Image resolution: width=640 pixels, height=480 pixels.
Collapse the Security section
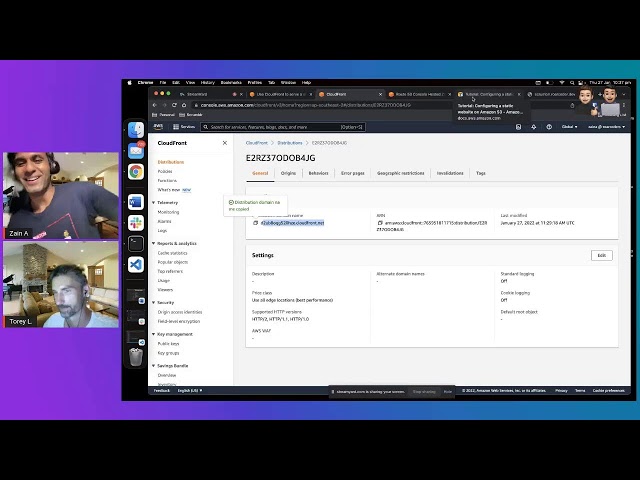coord(153,302)
